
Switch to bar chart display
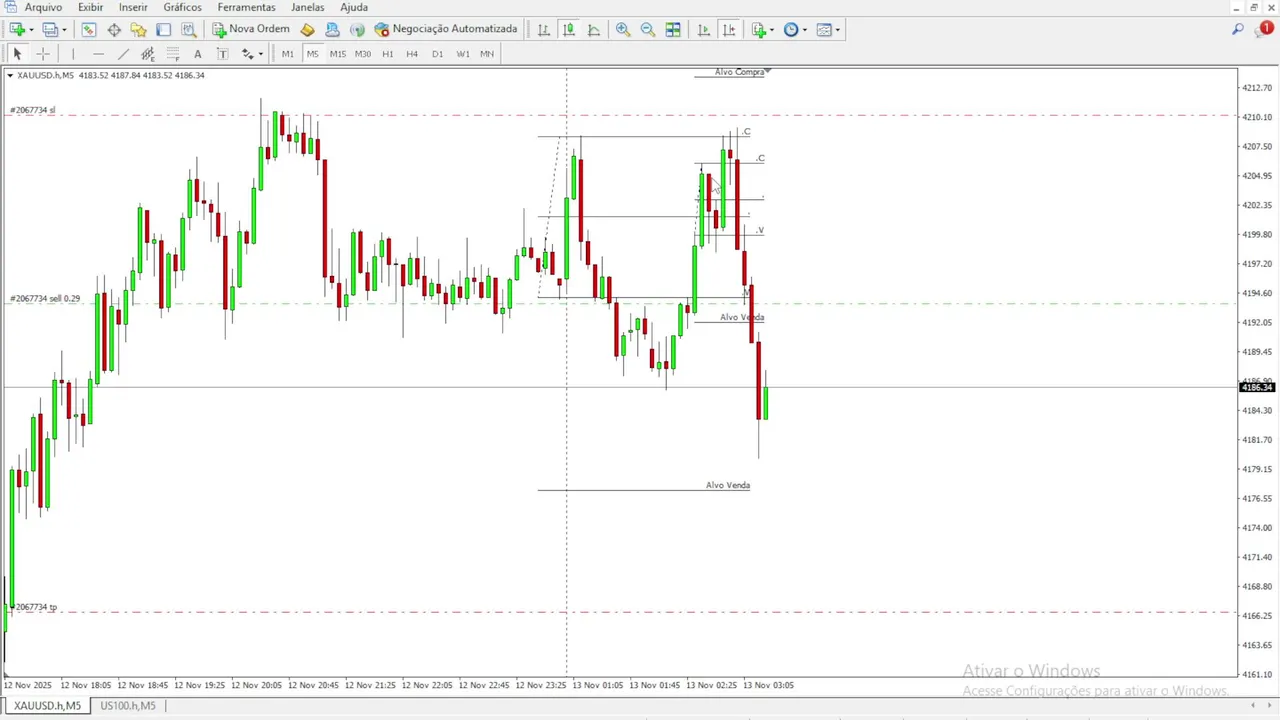544,30
